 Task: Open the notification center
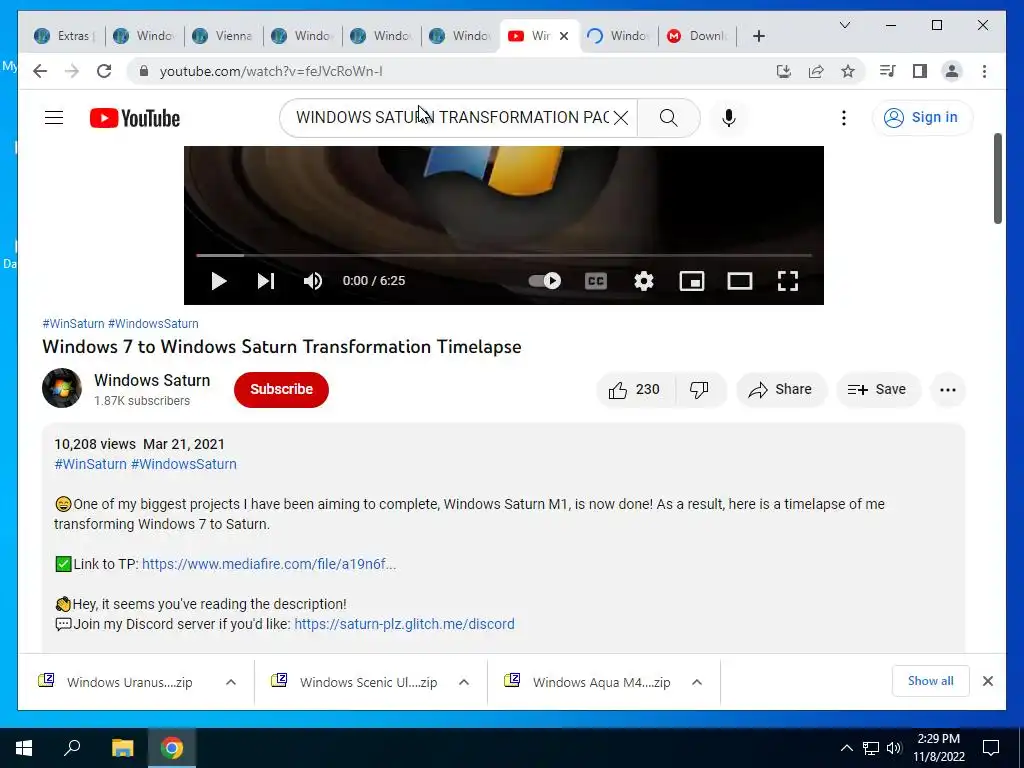(x=991, y=748)
